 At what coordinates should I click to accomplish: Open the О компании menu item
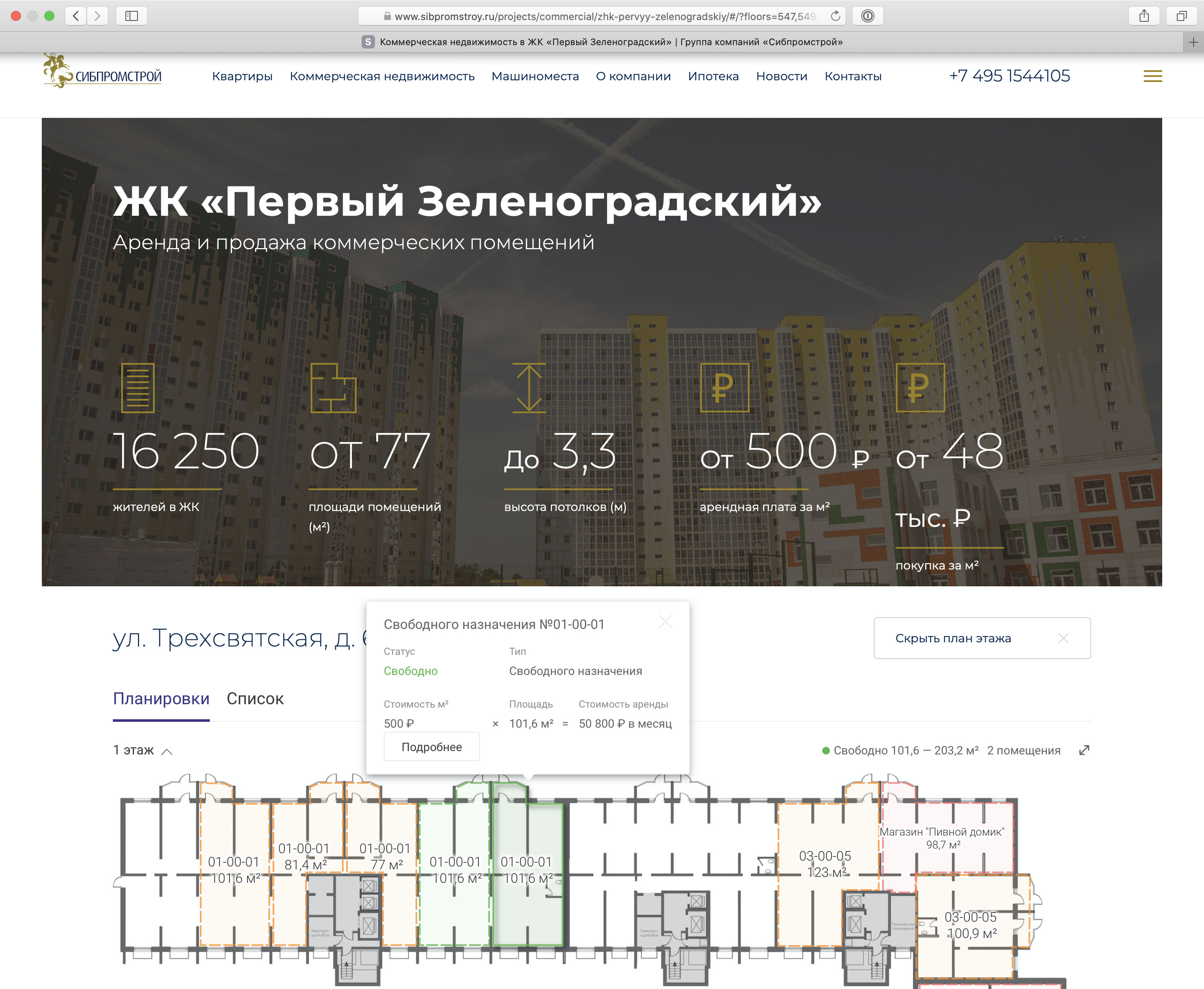click(x=633, y=77)
